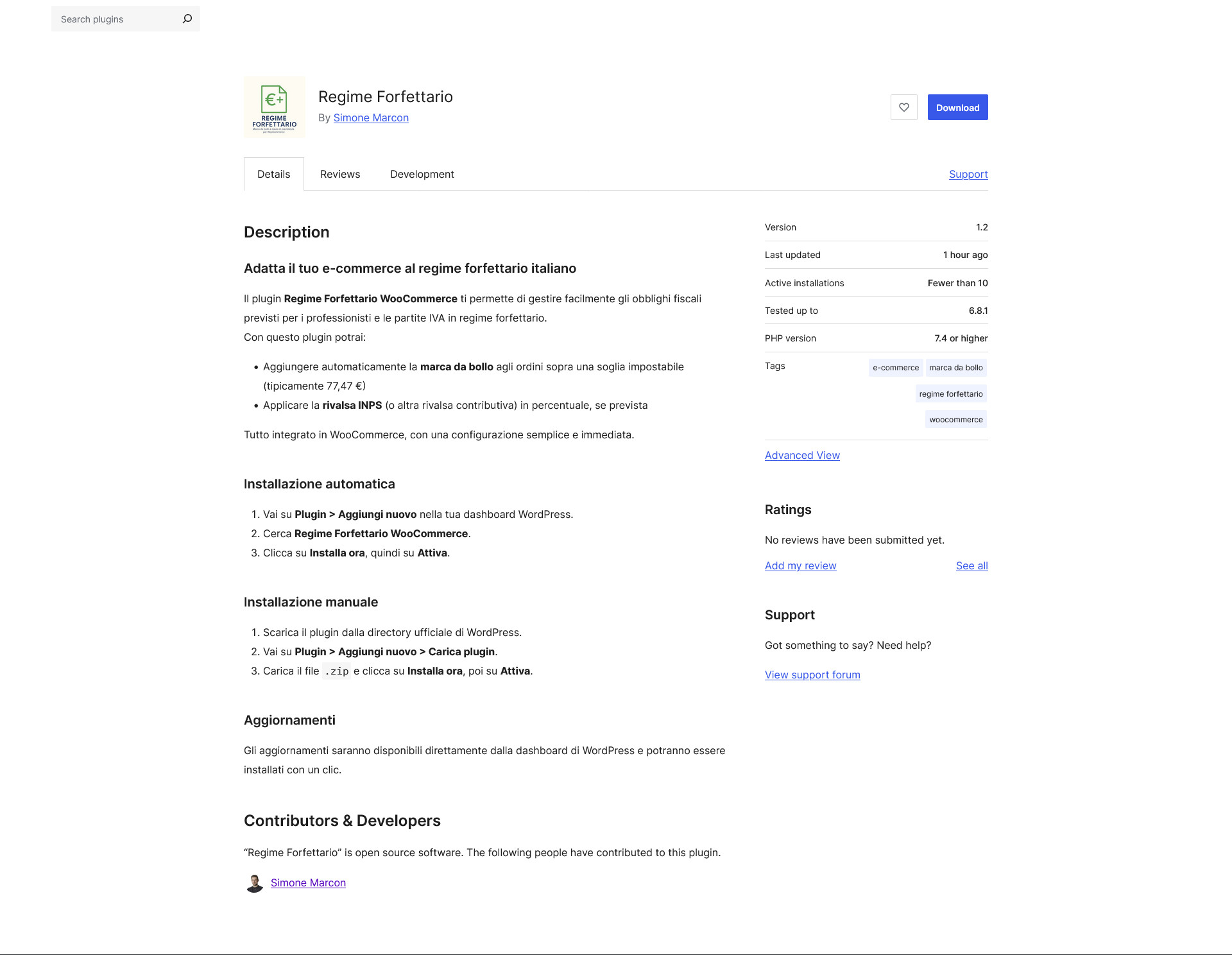Open the author link Simone Marcon near title

click(371, 117)
